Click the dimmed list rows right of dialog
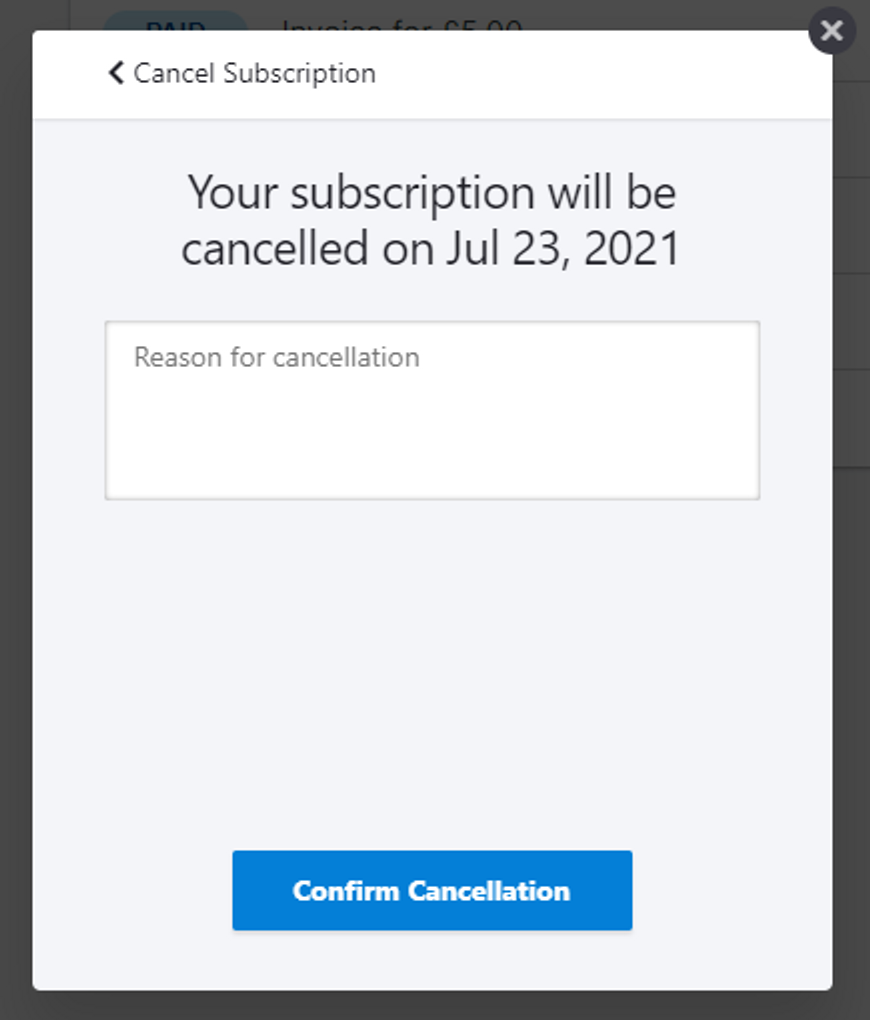Image resolution: width=870 pixels, height=1020 pixels. click(x=851, y=273)
